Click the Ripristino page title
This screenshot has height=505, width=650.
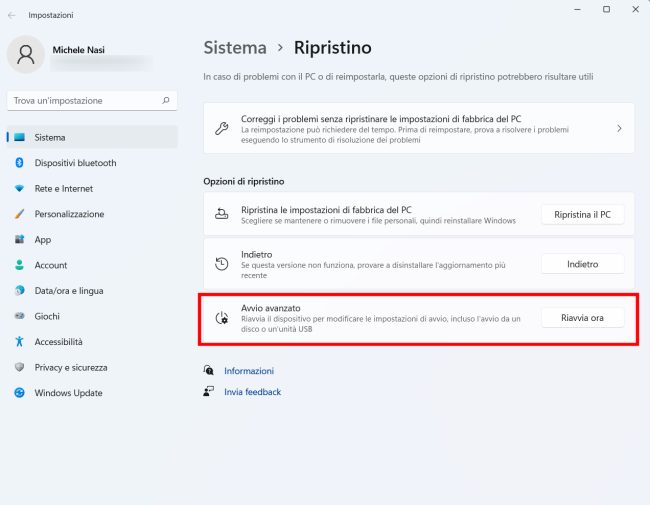click(x=332, y=48)
